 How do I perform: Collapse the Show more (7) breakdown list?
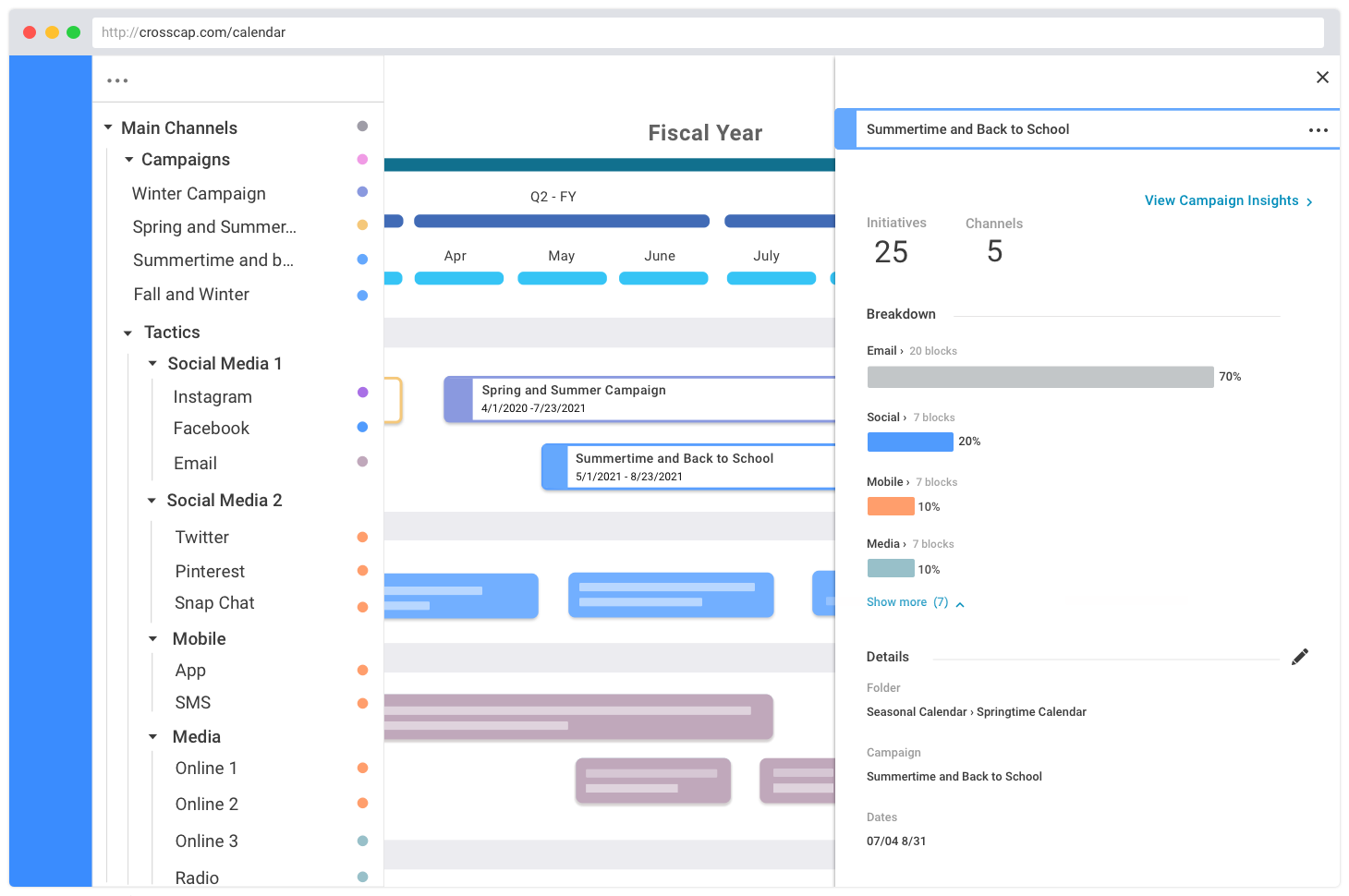pos(915,602)
